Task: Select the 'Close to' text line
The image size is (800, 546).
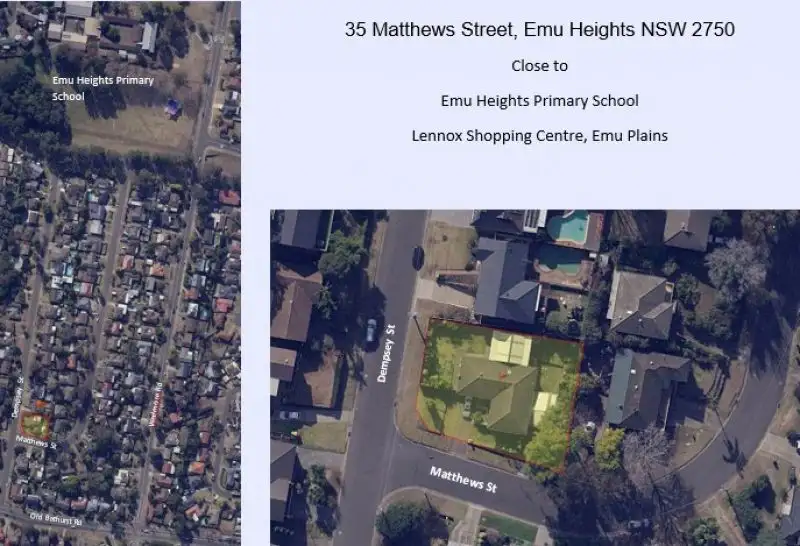Action: [x=539, y=66]
